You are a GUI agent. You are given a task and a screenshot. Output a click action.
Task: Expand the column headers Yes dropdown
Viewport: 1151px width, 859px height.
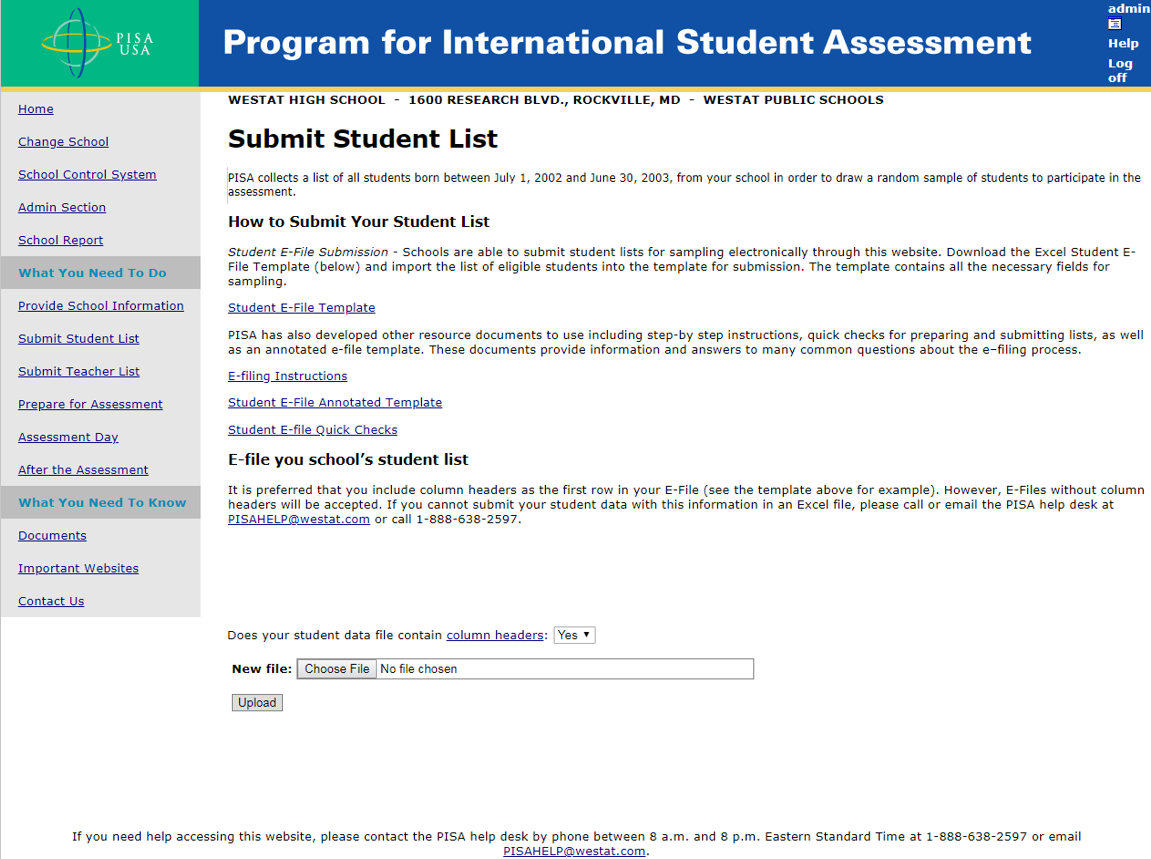pos(574,635)
